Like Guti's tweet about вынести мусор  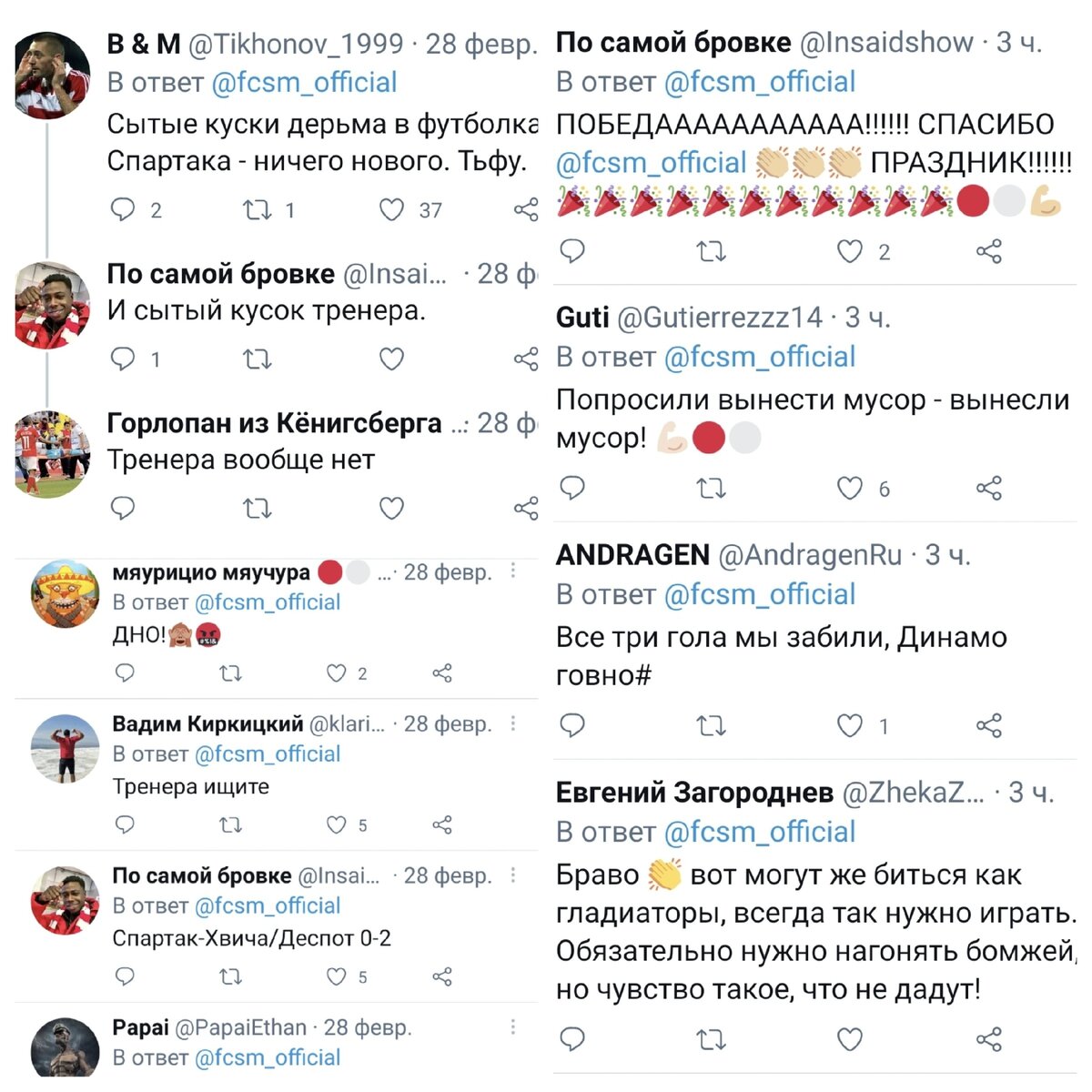[x=850, y=489]
